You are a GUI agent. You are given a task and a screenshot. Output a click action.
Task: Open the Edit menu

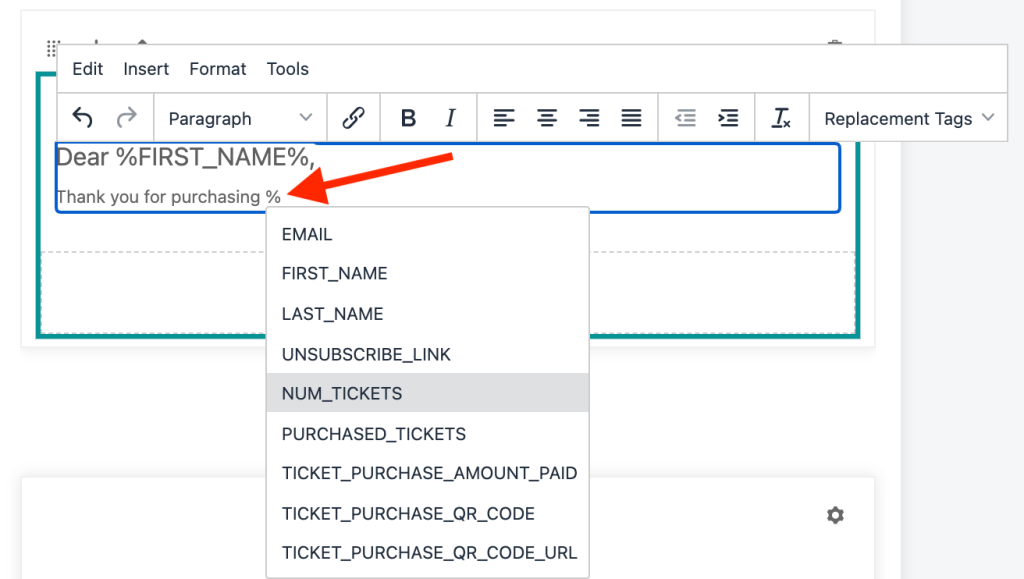pos(88,69)
